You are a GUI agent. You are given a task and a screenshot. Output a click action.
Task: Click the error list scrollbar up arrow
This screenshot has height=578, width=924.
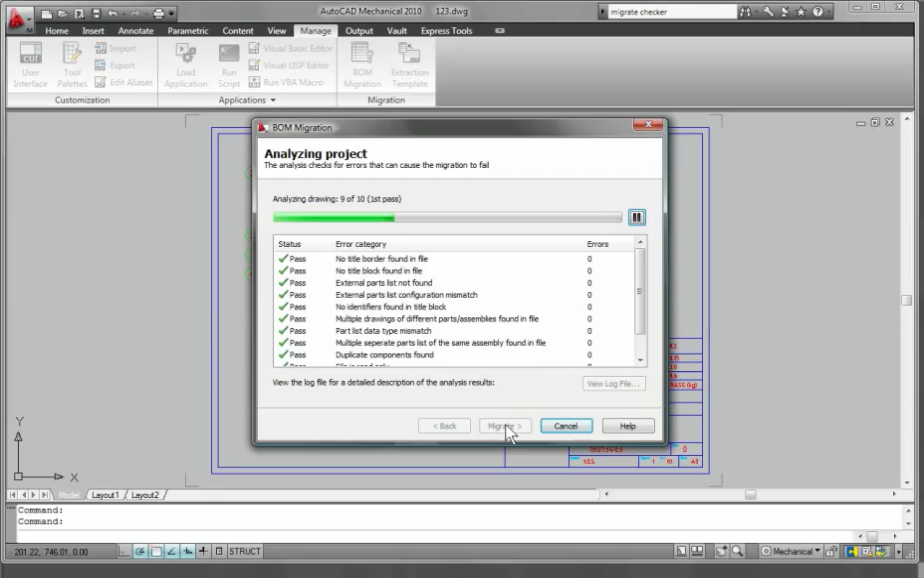click(640, 242)
